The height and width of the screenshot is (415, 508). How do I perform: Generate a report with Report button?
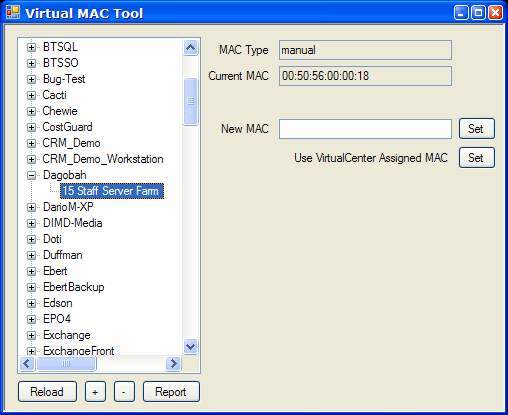[x=171, y=392]
